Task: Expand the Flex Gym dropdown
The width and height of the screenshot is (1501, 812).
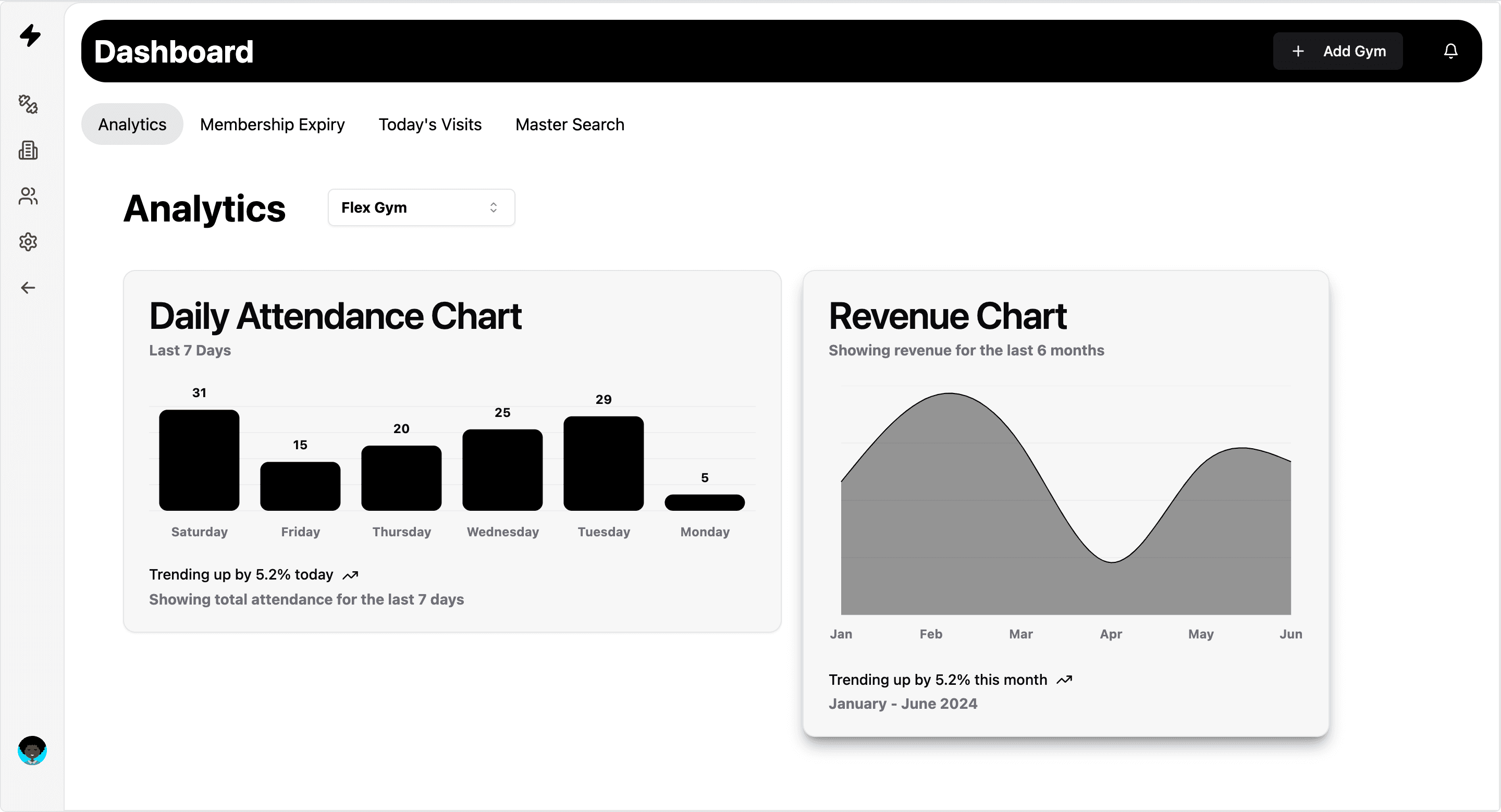Action: click(x=421, y=207)
